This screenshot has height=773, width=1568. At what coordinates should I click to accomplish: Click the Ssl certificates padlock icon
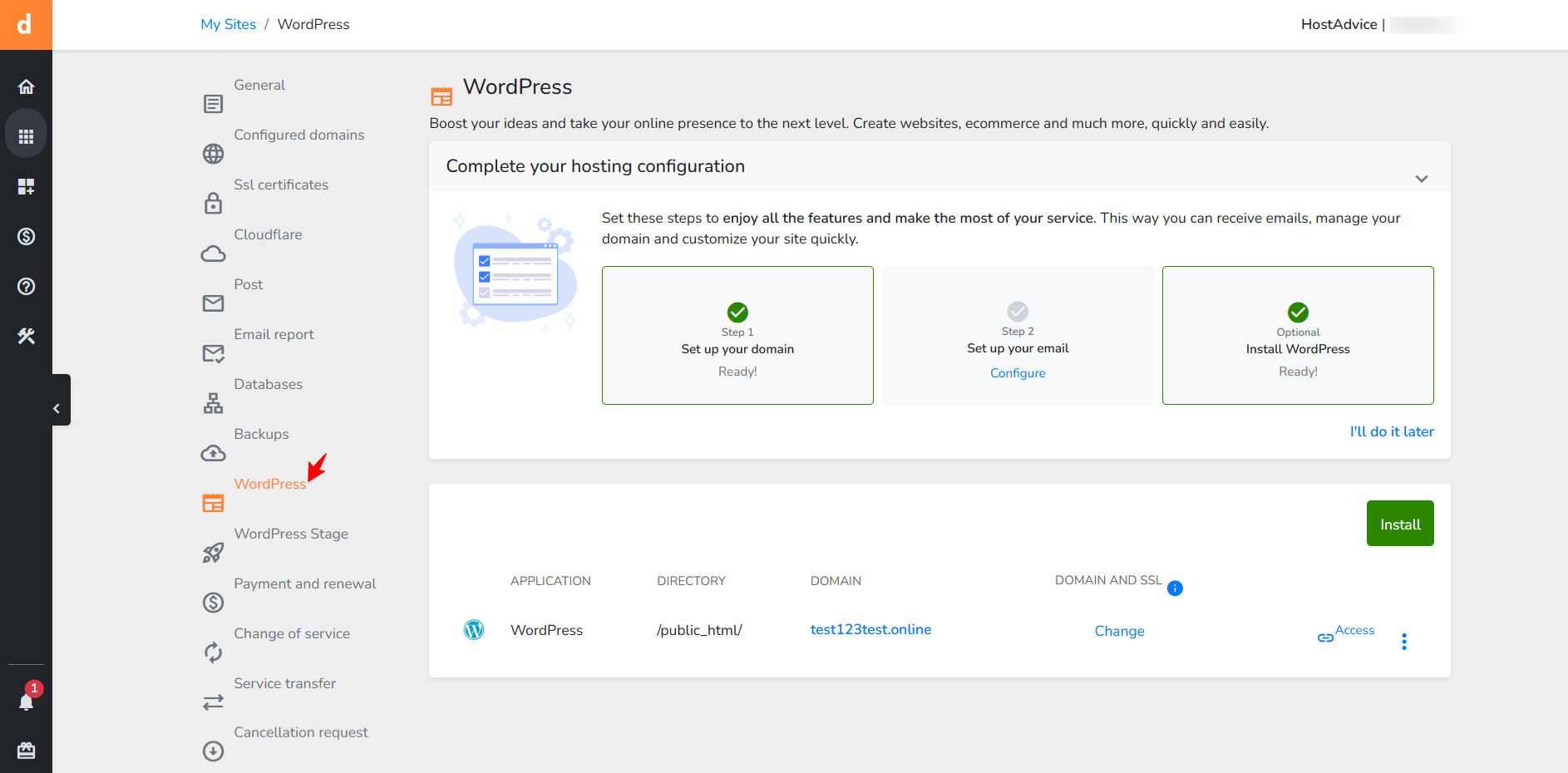[x=213, y=203]
